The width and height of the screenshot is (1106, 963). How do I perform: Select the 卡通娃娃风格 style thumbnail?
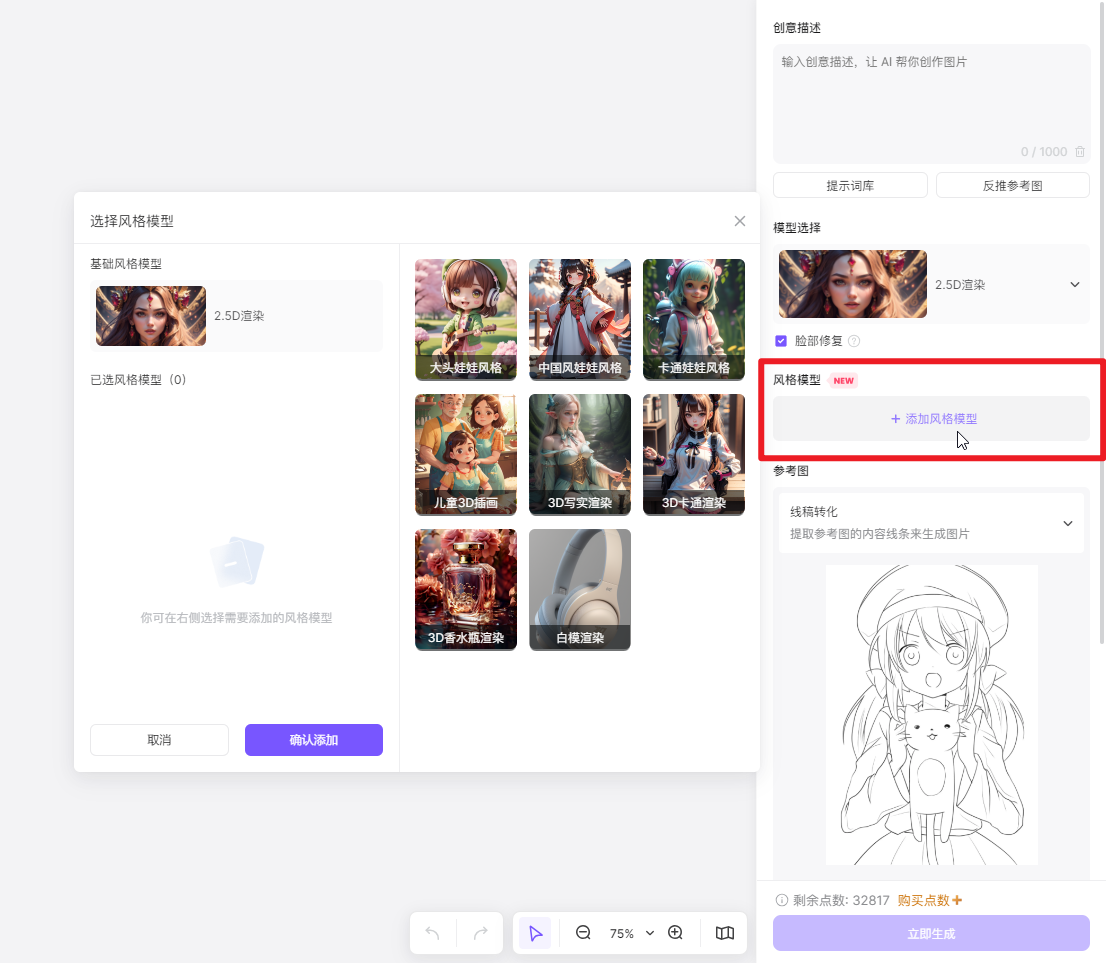[x=693, y=320]
